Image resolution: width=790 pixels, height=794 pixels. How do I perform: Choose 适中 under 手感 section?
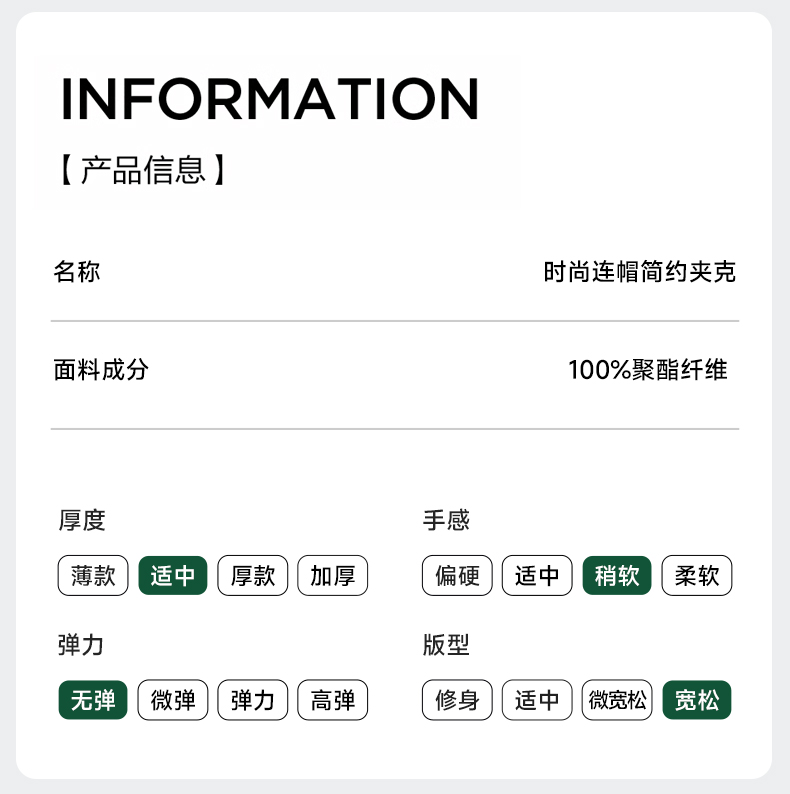click(x=537, y=576)
